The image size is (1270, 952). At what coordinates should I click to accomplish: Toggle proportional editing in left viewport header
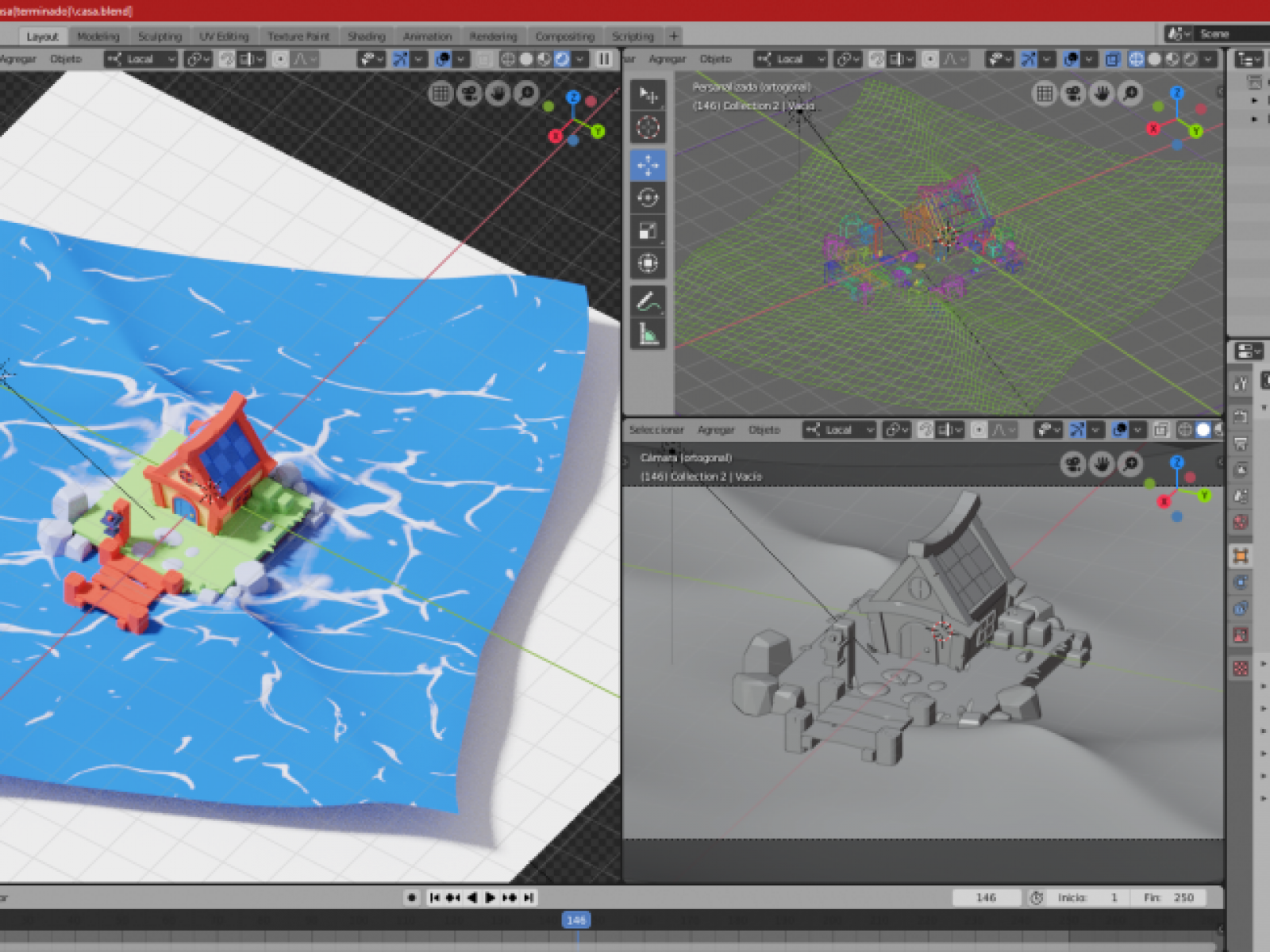[x=280, y=59]
